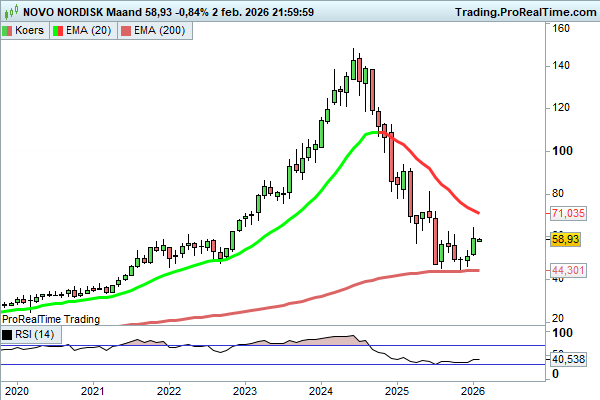
Task: Click the 2025 label on time axis
Action: tap(397, 391)
